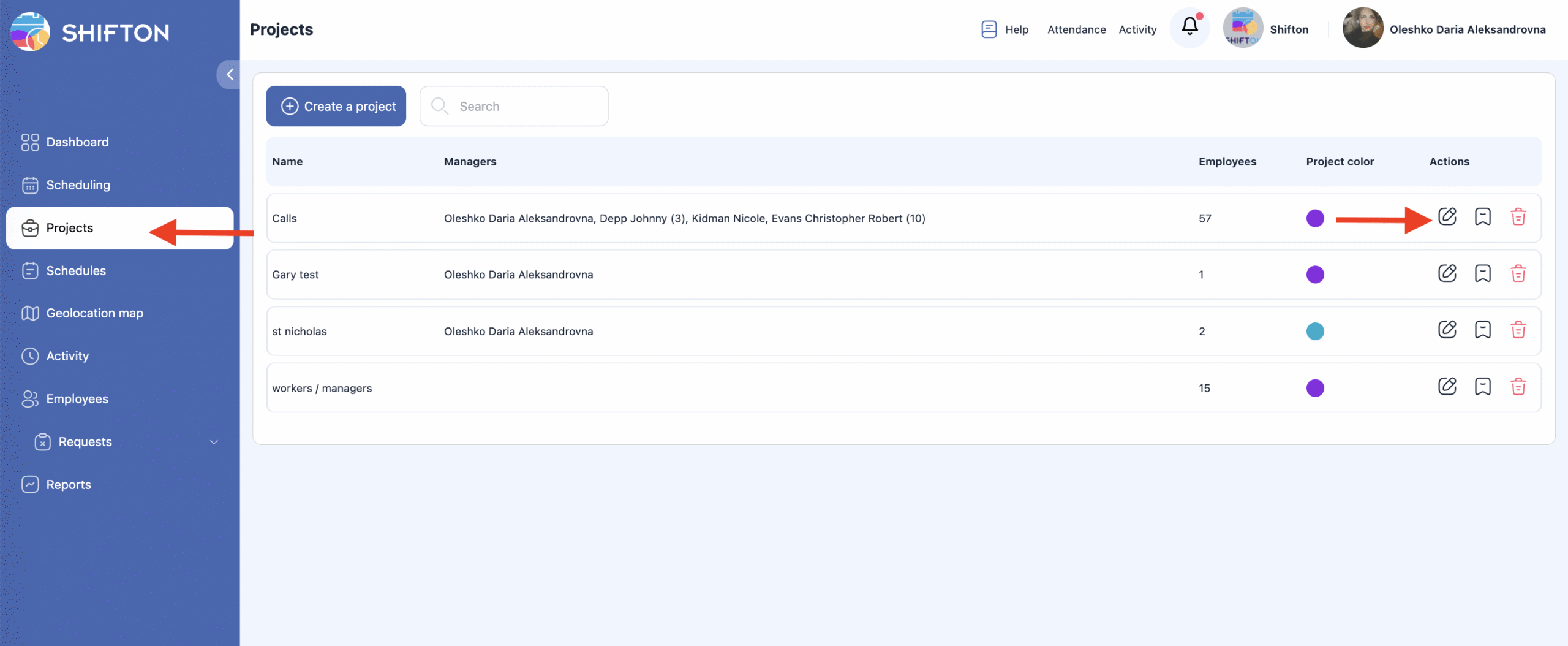This screenshot has height=646, width=1568.
Task: Archive the st nicholas project
Action: (1482, 330)
